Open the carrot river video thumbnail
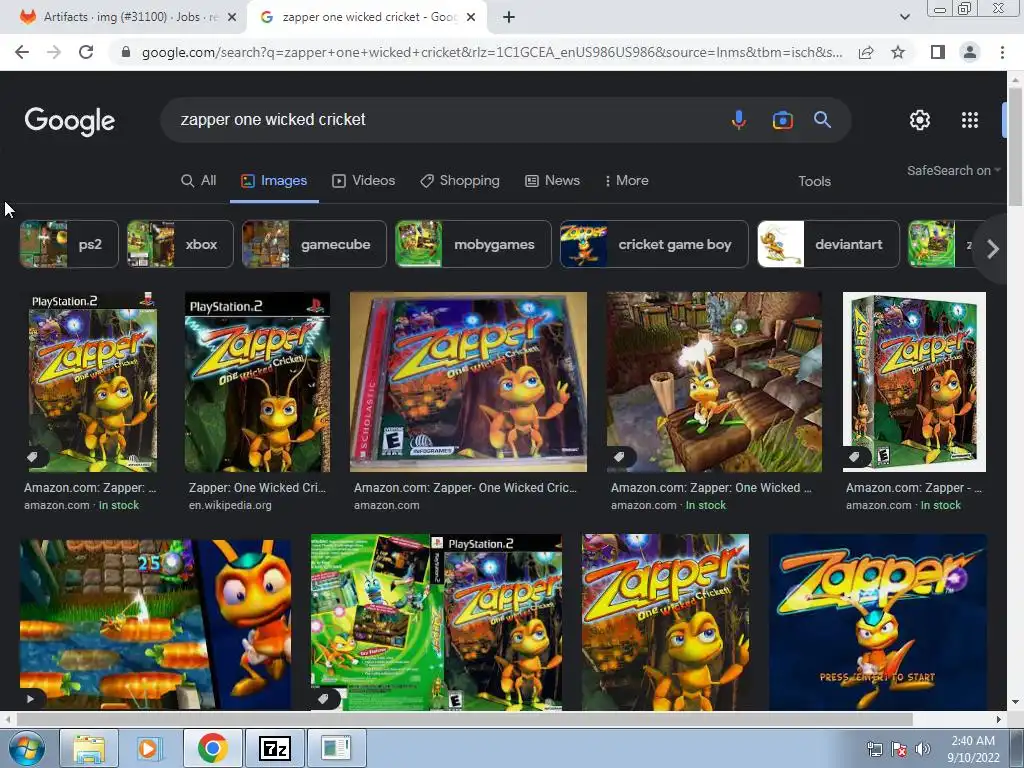The height and width of the screenshot is (768, 1024). (x=155, y=622)
